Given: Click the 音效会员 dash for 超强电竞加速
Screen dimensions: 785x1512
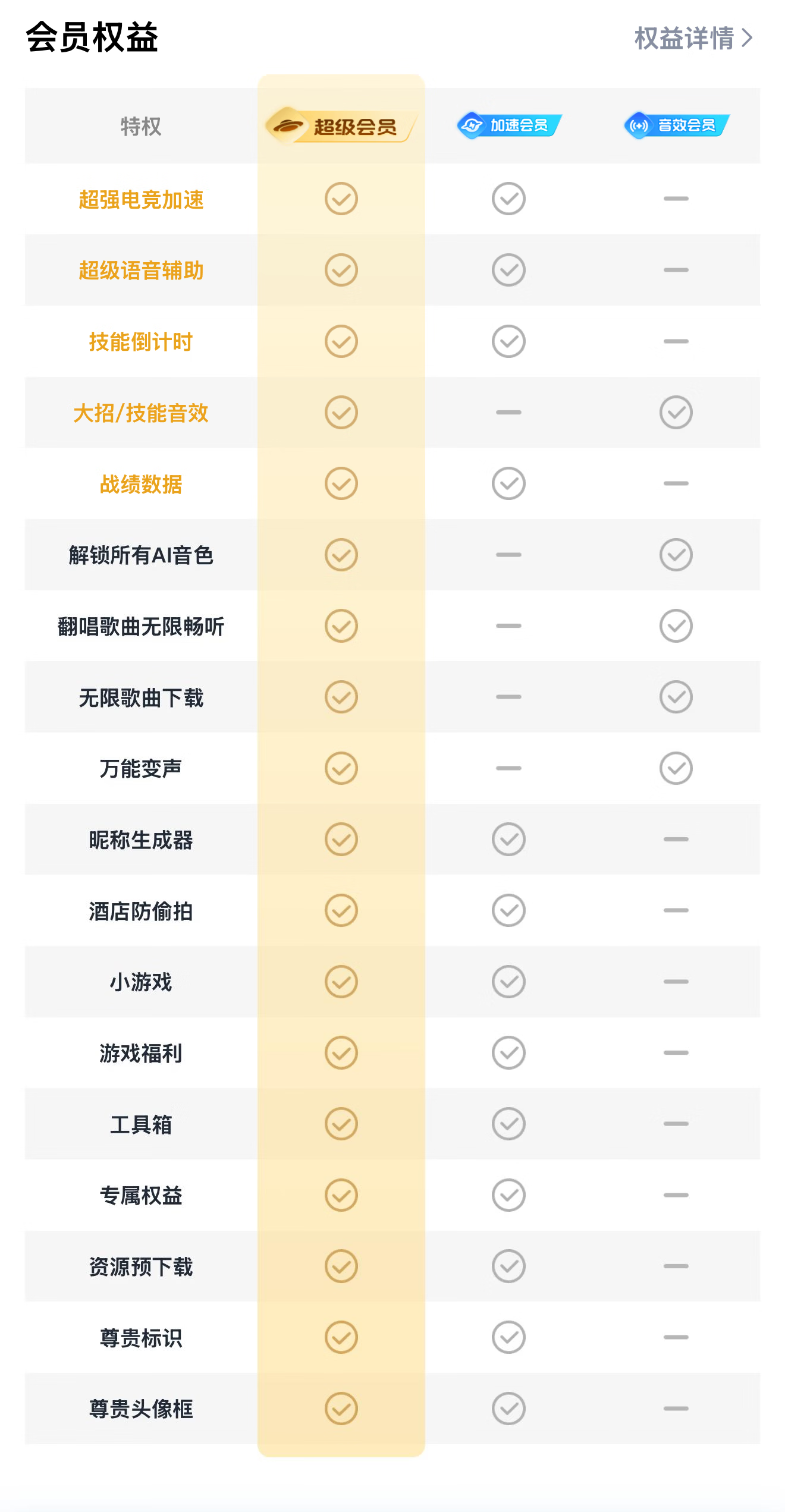Looking at the screenshot, I should 676,199.
